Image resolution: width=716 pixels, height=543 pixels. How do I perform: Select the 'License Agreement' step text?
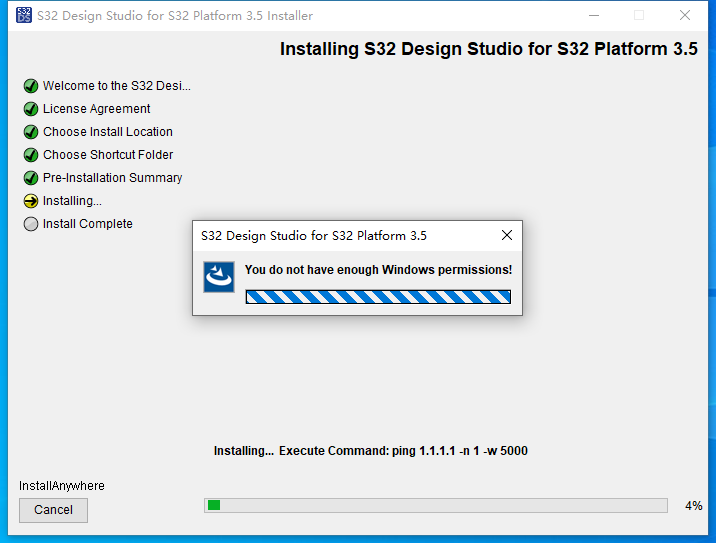[x=96, y=109]
